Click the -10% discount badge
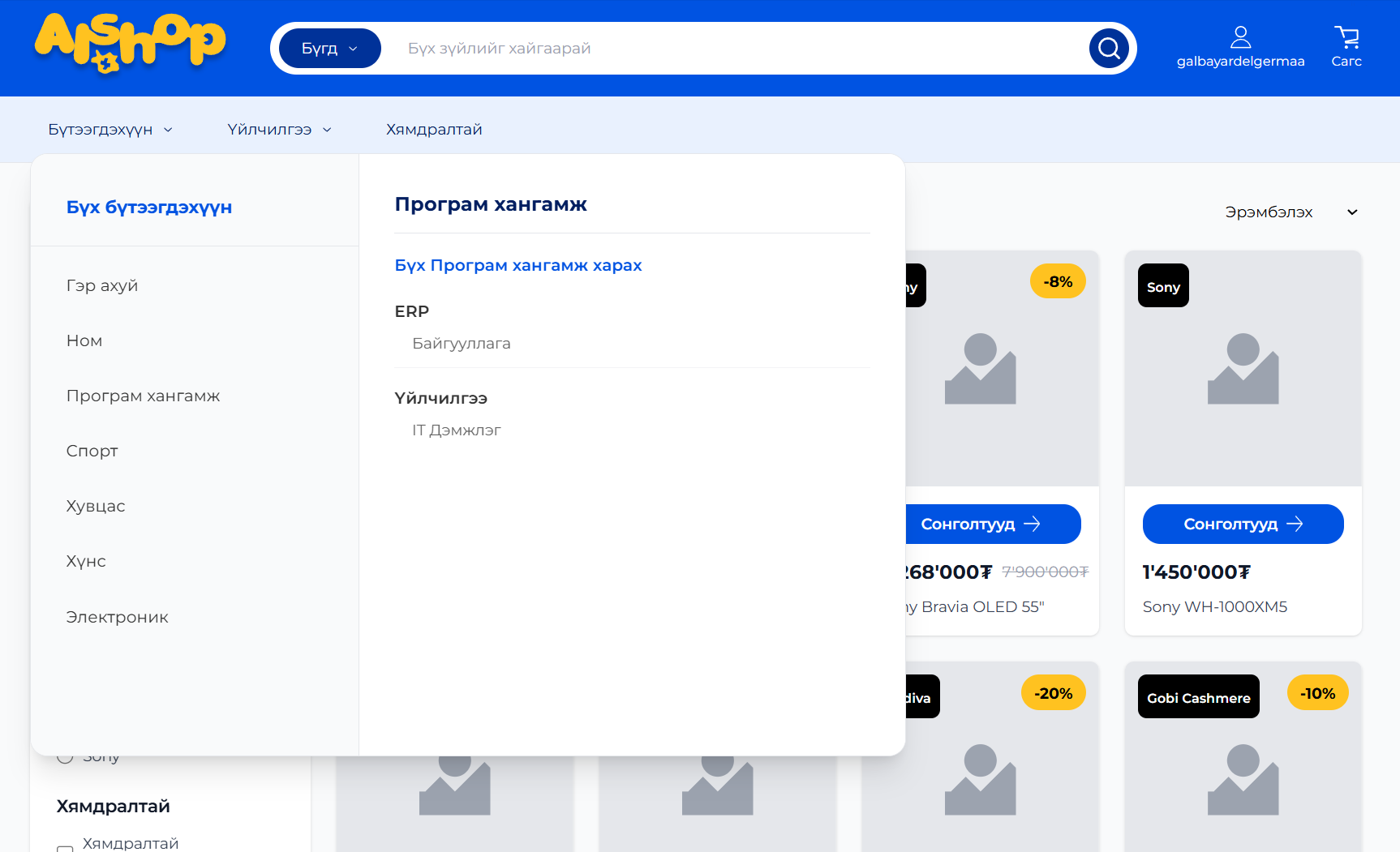This screenshot has height=852, width=1400. pyautogui.click(x=1318, y=693)
